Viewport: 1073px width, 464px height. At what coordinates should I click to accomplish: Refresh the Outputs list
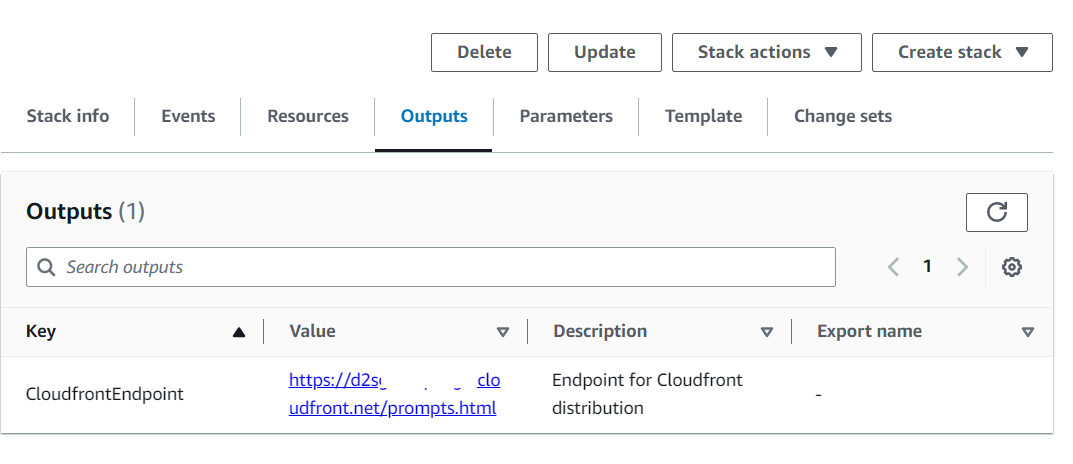tap(996, 212)
